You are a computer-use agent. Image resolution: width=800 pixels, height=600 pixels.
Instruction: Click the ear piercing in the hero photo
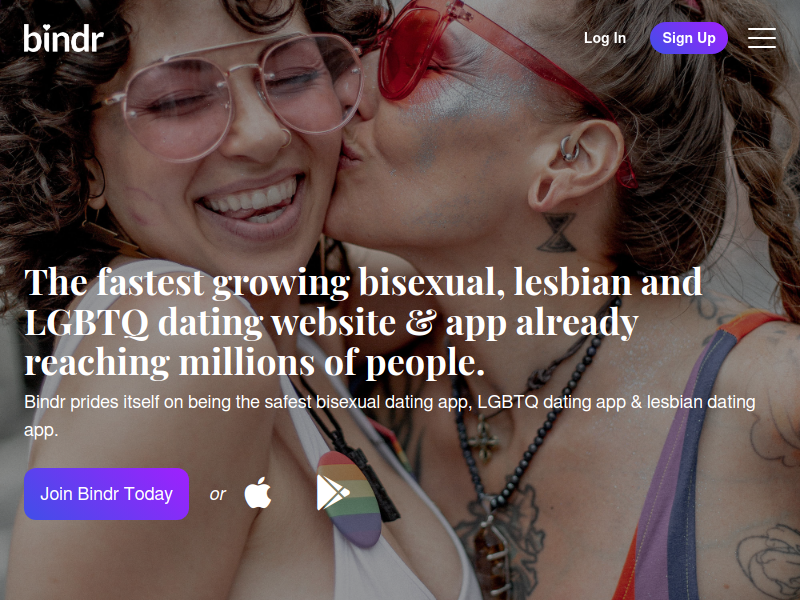click(x=569, y=149)
